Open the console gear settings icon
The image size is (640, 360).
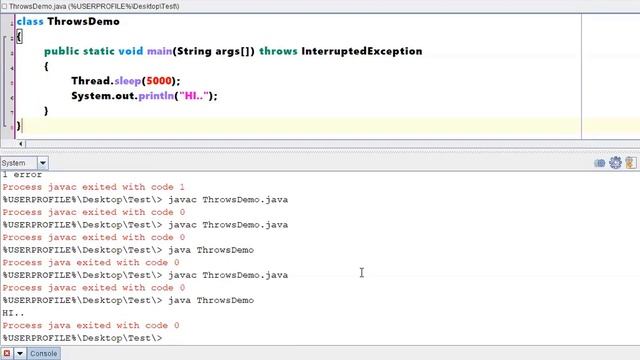click(615, 162)
